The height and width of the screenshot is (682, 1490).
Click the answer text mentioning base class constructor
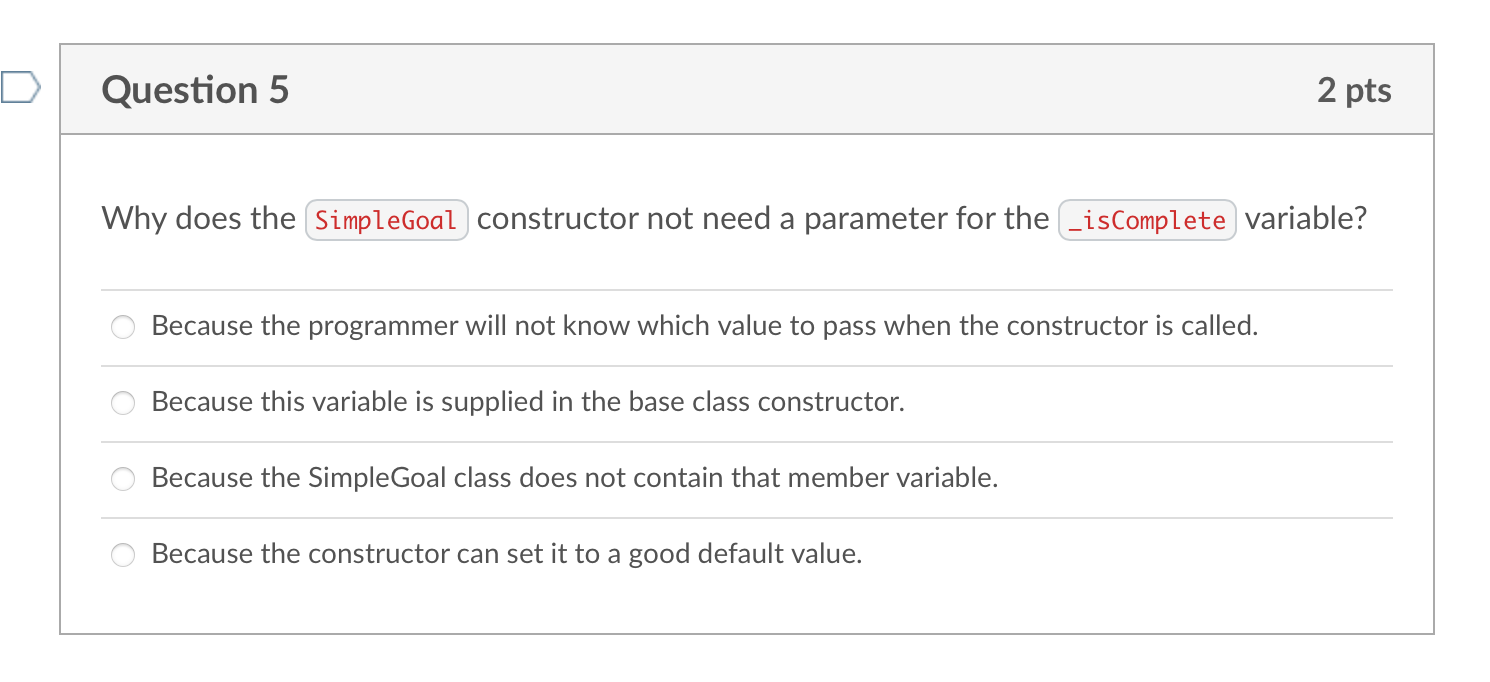[527, 402]
